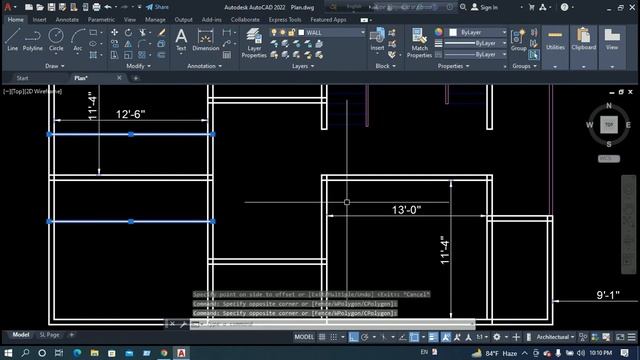Expand the Properties panel
The image size is (640, 360).
[453, 66]
